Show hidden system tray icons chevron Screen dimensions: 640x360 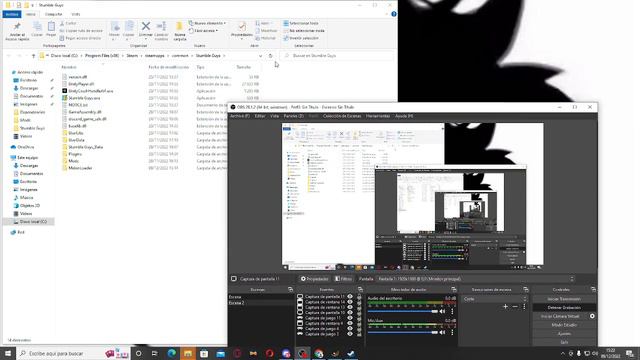(x=563, y=353)
